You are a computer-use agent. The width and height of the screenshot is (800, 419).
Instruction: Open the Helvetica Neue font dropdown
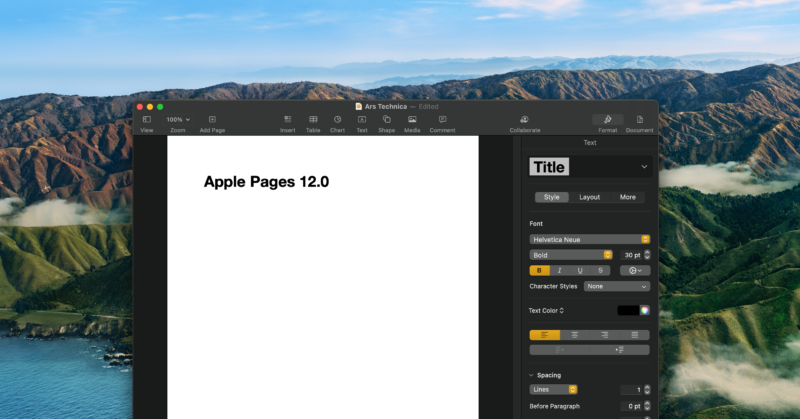[590, 239]
